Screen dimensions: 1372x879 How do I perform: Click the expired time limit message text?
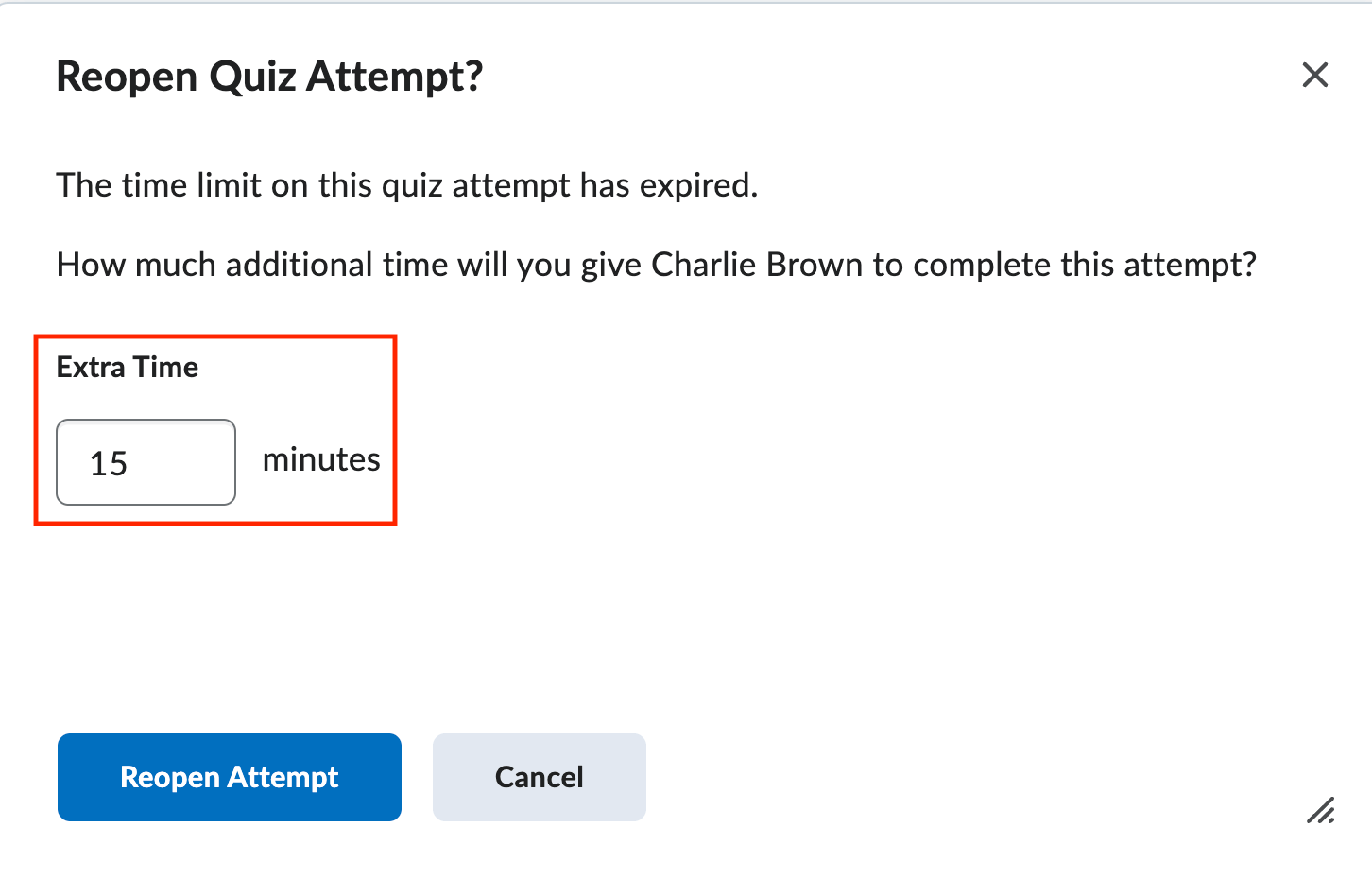coord(406,184)
